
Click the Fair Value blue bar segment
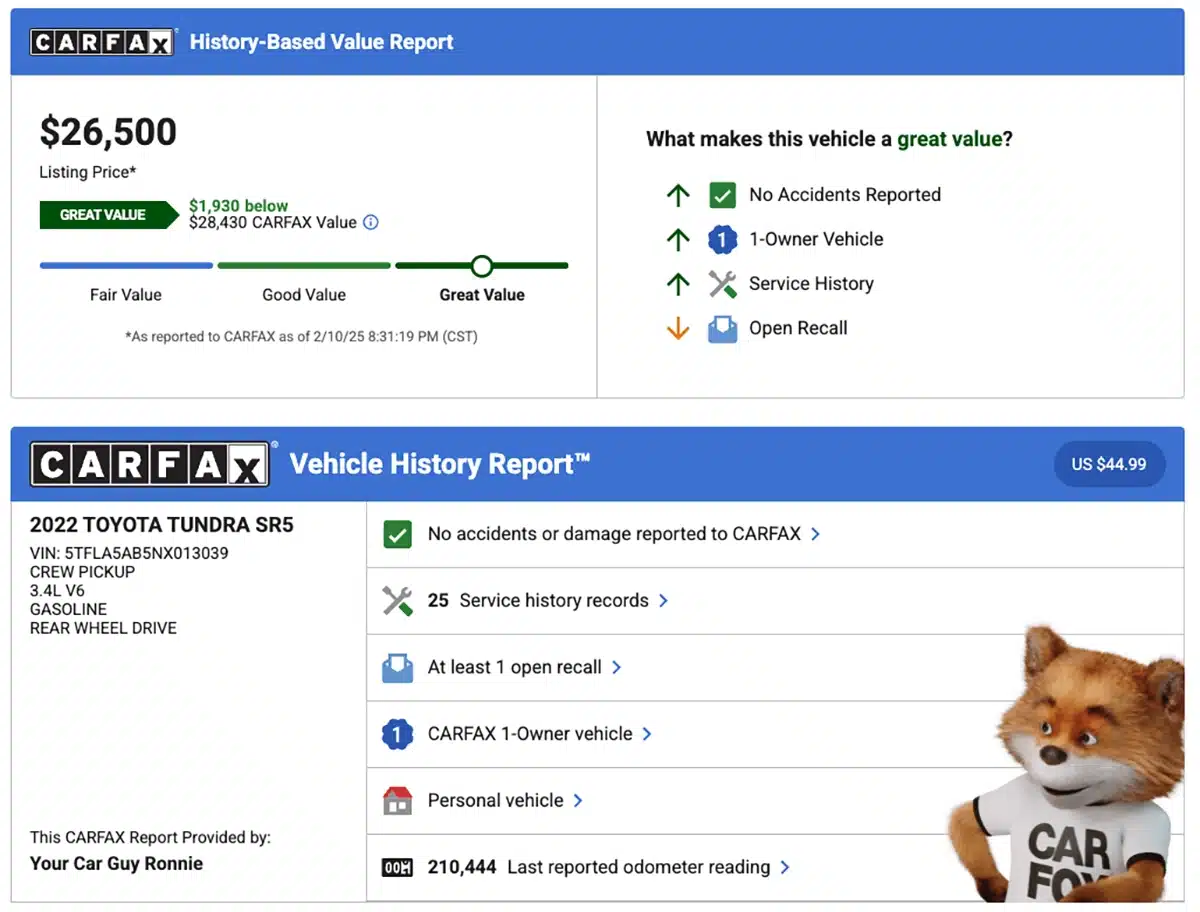coord(126,266)
